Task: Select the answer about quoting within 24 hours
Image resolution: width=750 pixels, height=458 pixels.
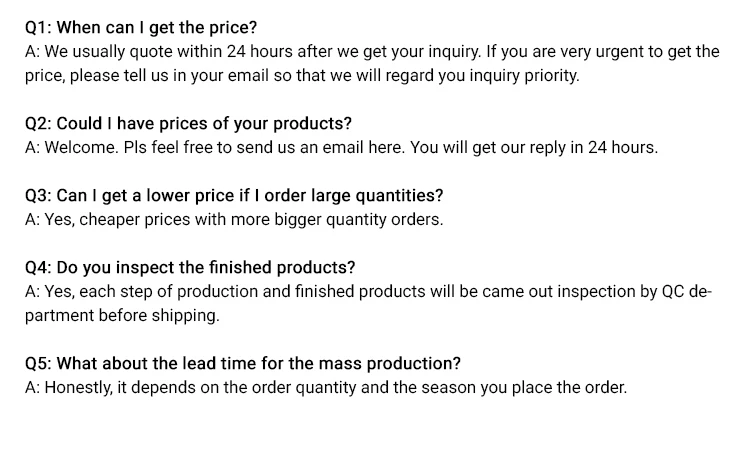Action: tap(371, 51)
